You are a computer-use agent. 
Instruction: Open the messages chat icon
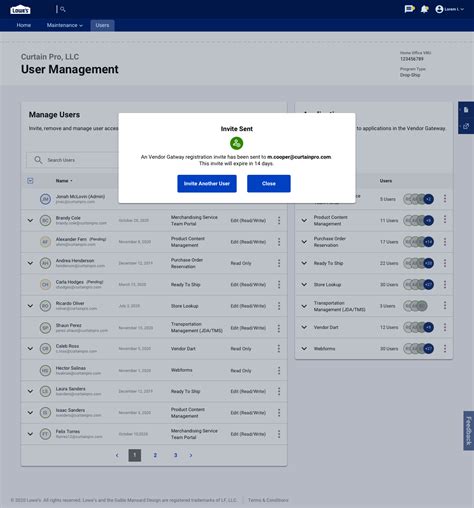click(409, 9)
